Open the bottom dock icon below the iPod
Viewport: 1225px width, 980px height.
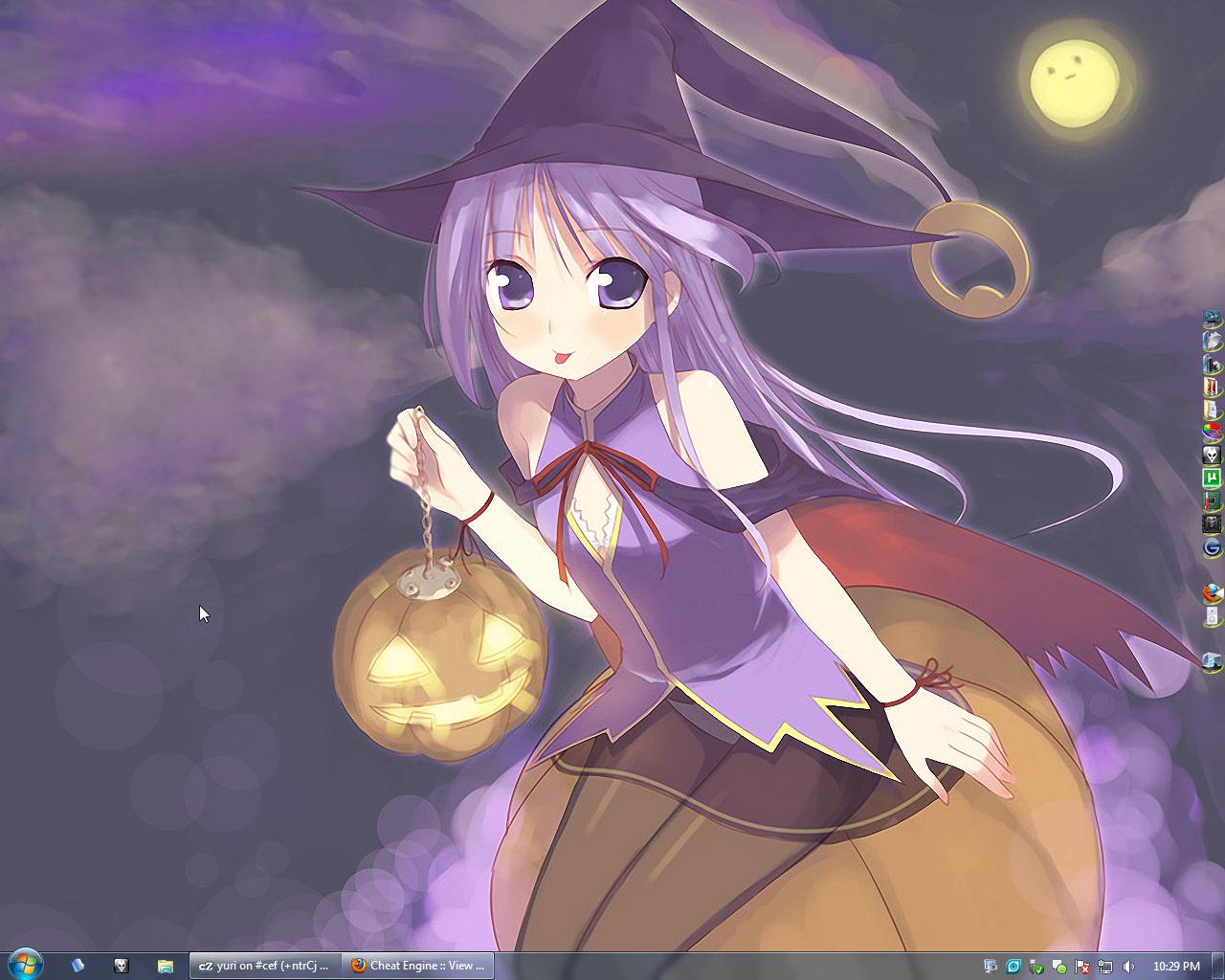(1213, 660)
